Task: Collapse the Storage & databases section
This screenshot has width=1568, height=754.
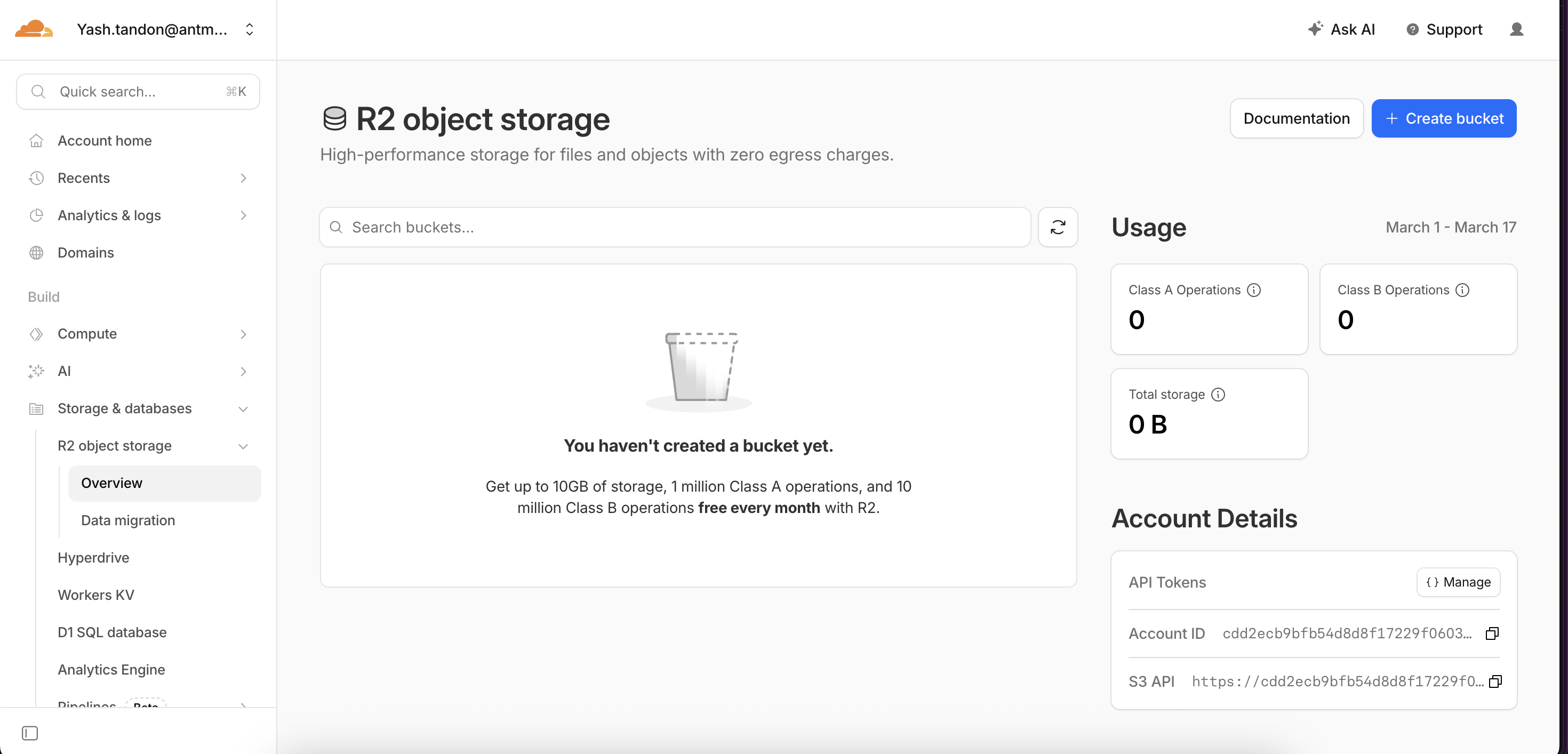Action: click(244, 408)
